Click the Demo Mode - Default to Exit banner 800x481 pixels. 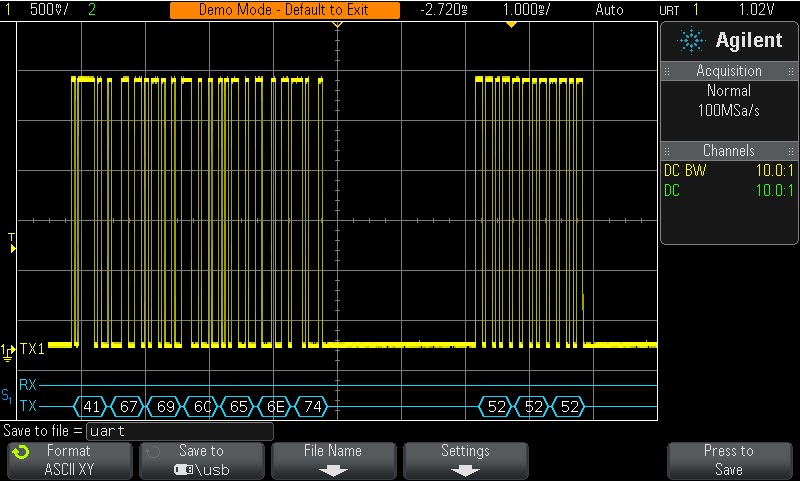[285, 10]
